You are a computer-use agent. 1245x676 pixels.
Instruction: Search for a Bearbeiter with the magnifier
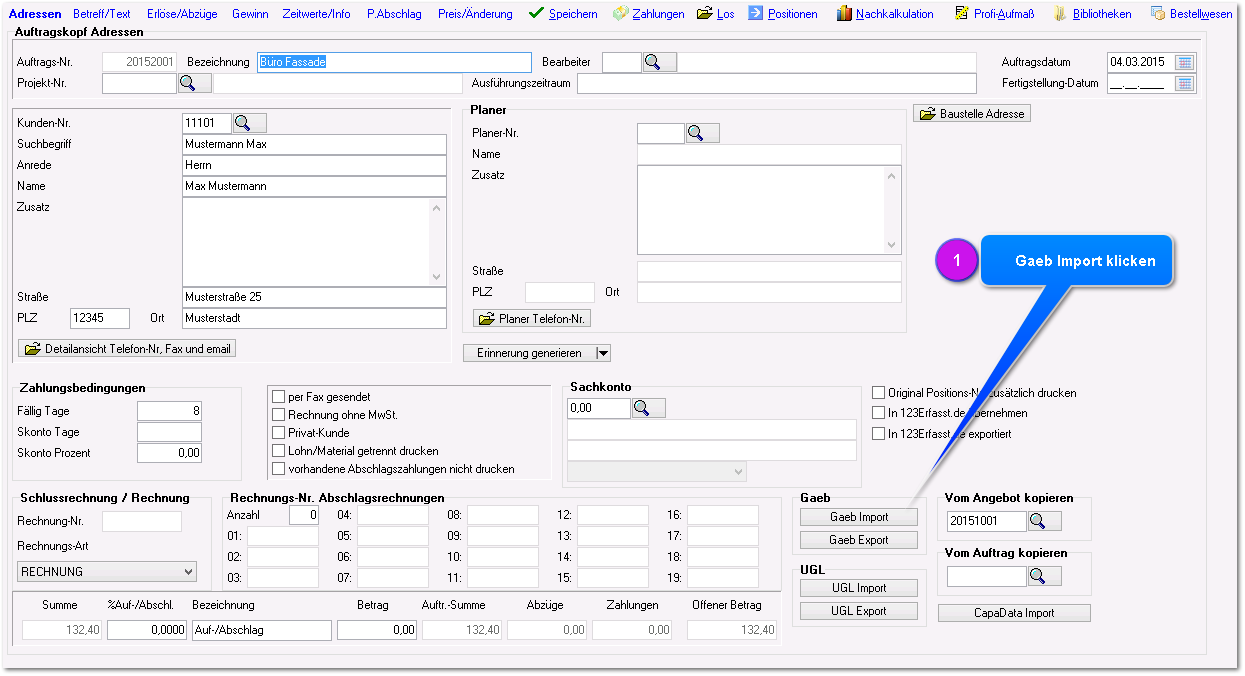[660, 62]
